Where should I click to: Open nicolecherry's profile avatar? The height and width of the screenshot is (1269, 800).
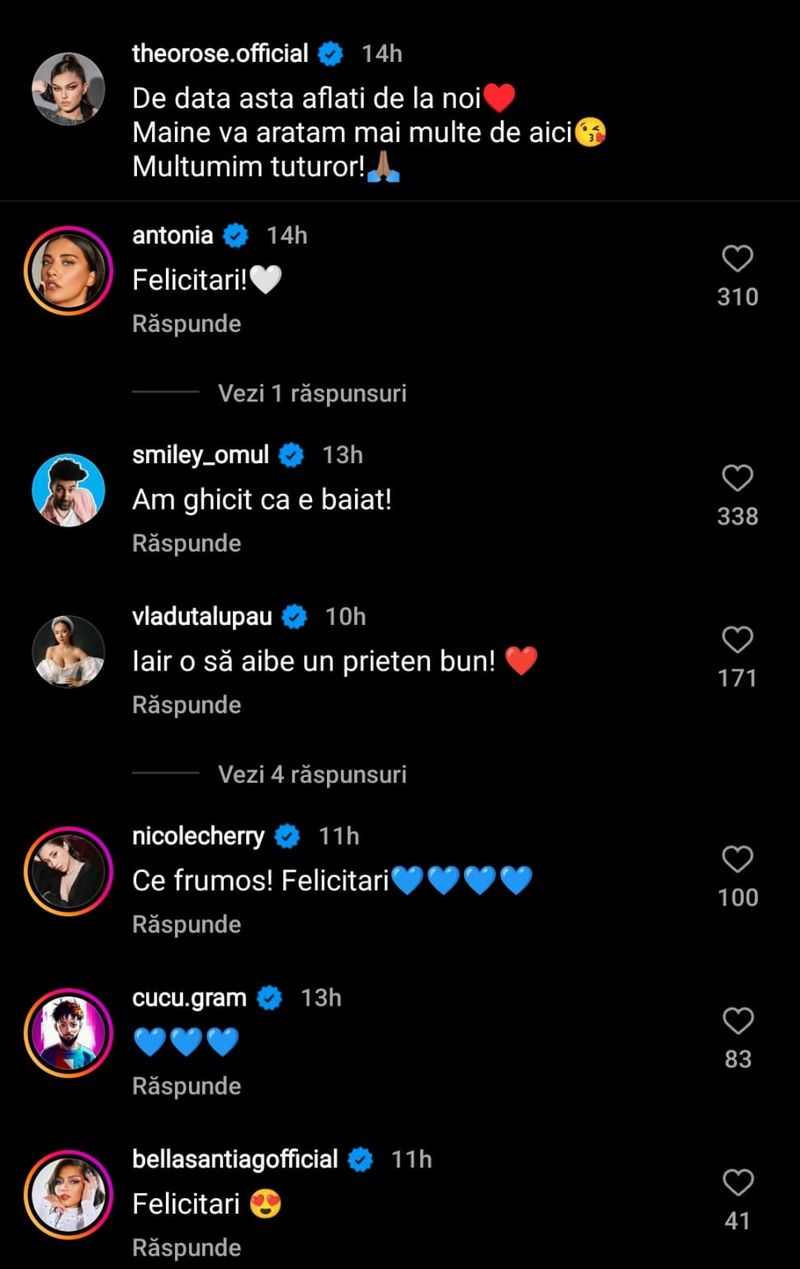[x=68, y=871]
